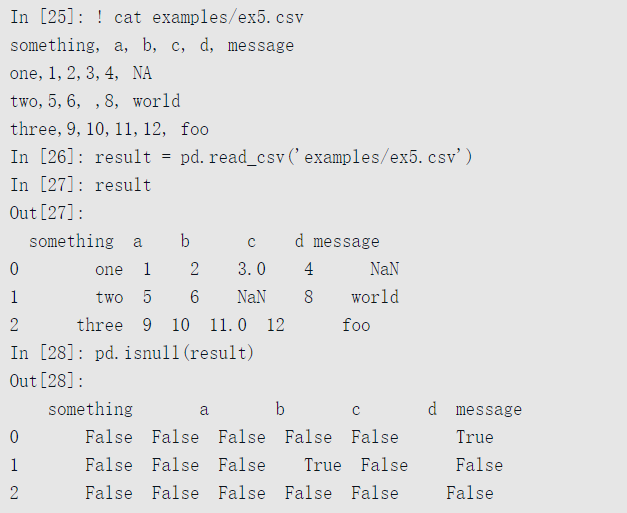Screen dimensions: 627x513
Task: Click the foo value in result table
Action: pos(356,325)
